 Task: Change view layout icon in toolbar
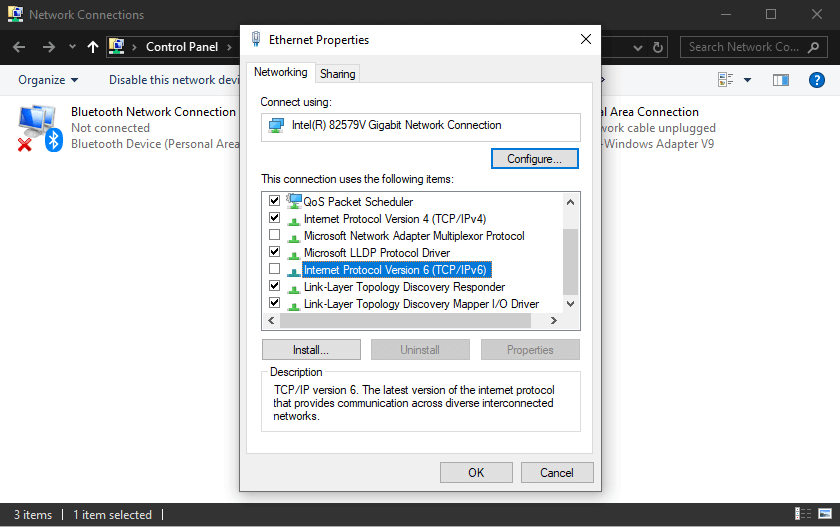point(725,80)
